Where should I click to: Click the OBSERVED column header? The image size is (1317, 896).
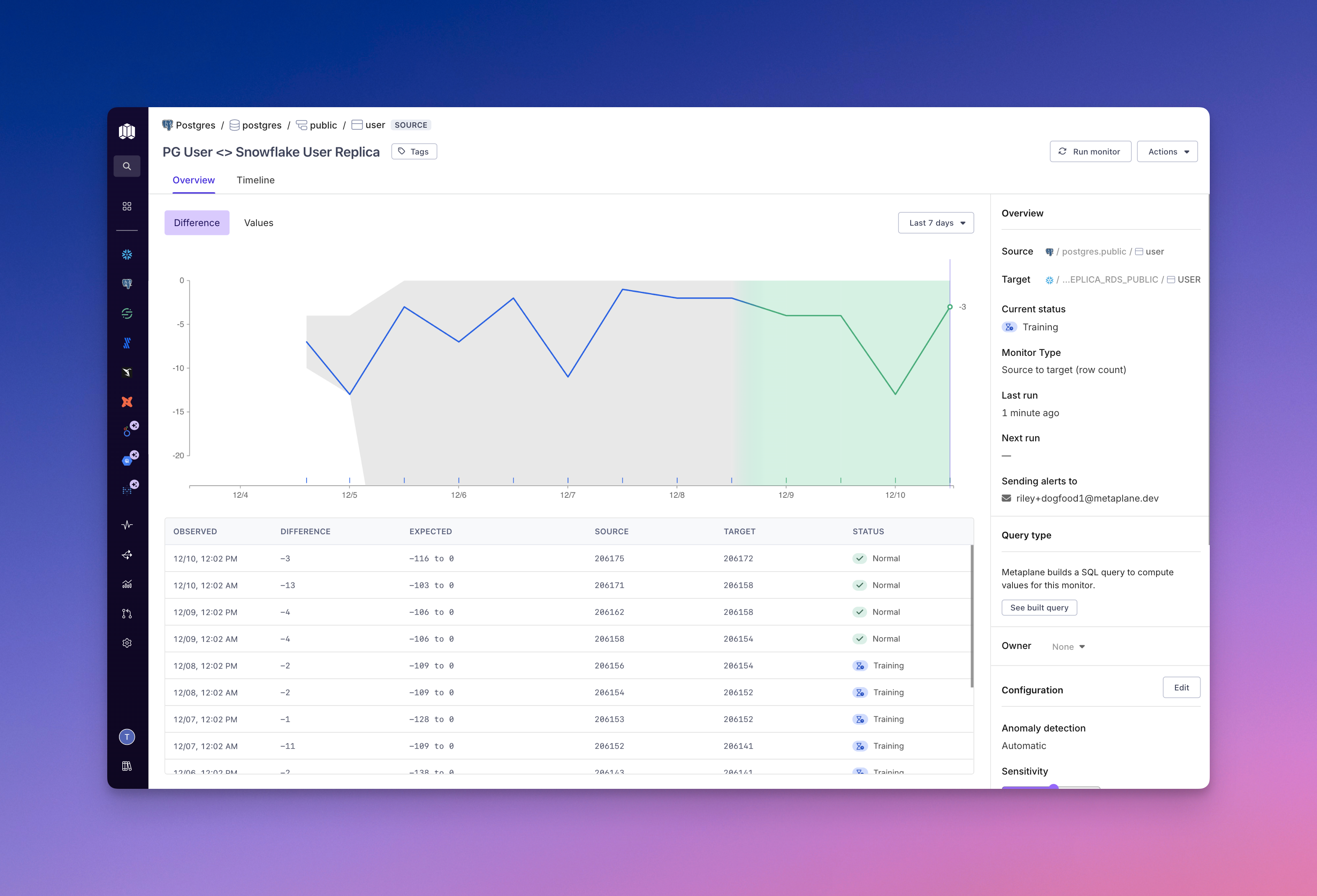pyautogui.click(x=195, y=532)
